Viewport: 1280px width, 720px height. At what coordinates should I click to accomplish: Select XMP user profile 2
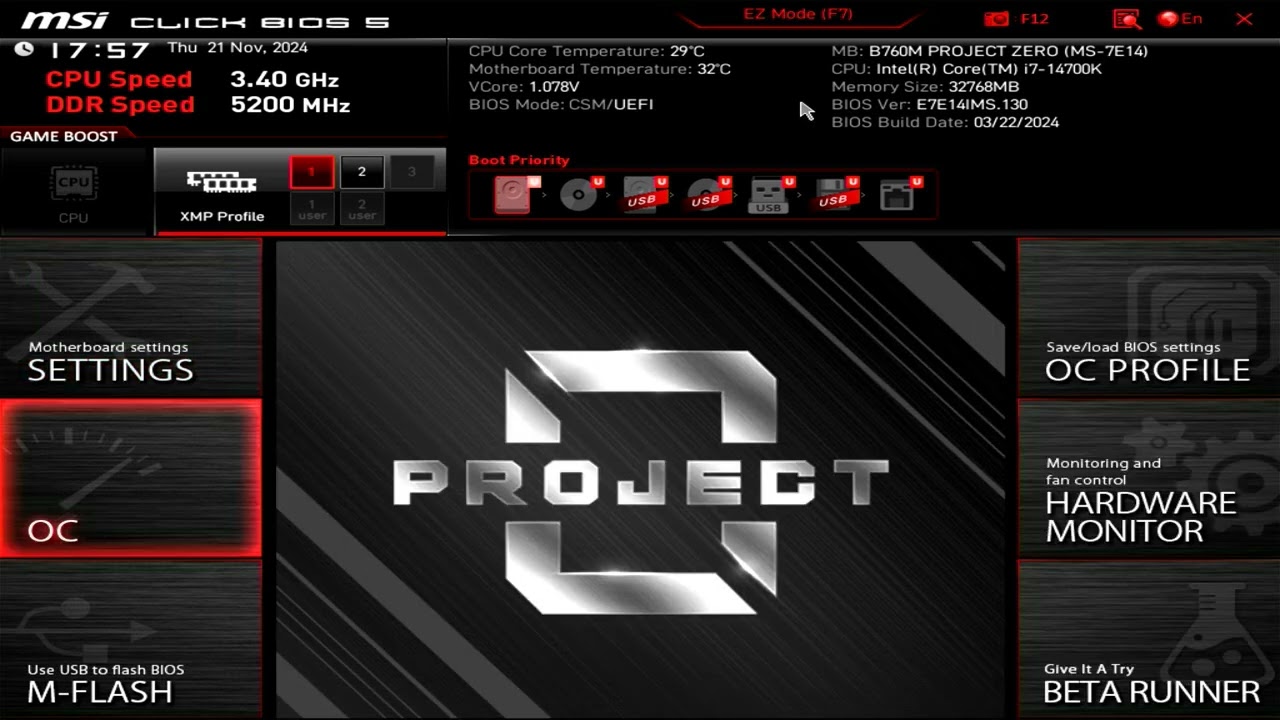click(x=362, y=209)
